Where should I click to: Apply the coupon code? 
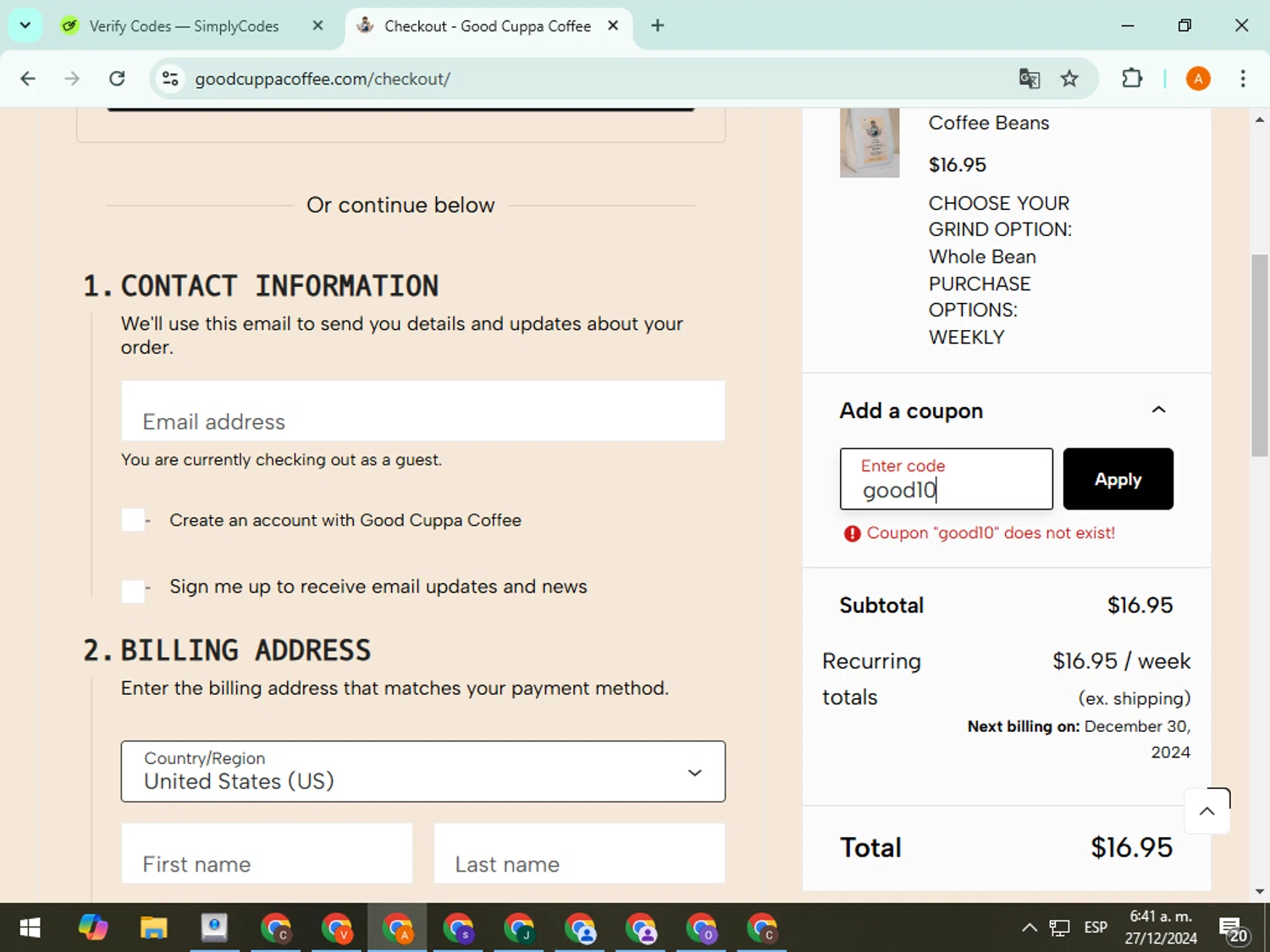[x=1118, y=479]
